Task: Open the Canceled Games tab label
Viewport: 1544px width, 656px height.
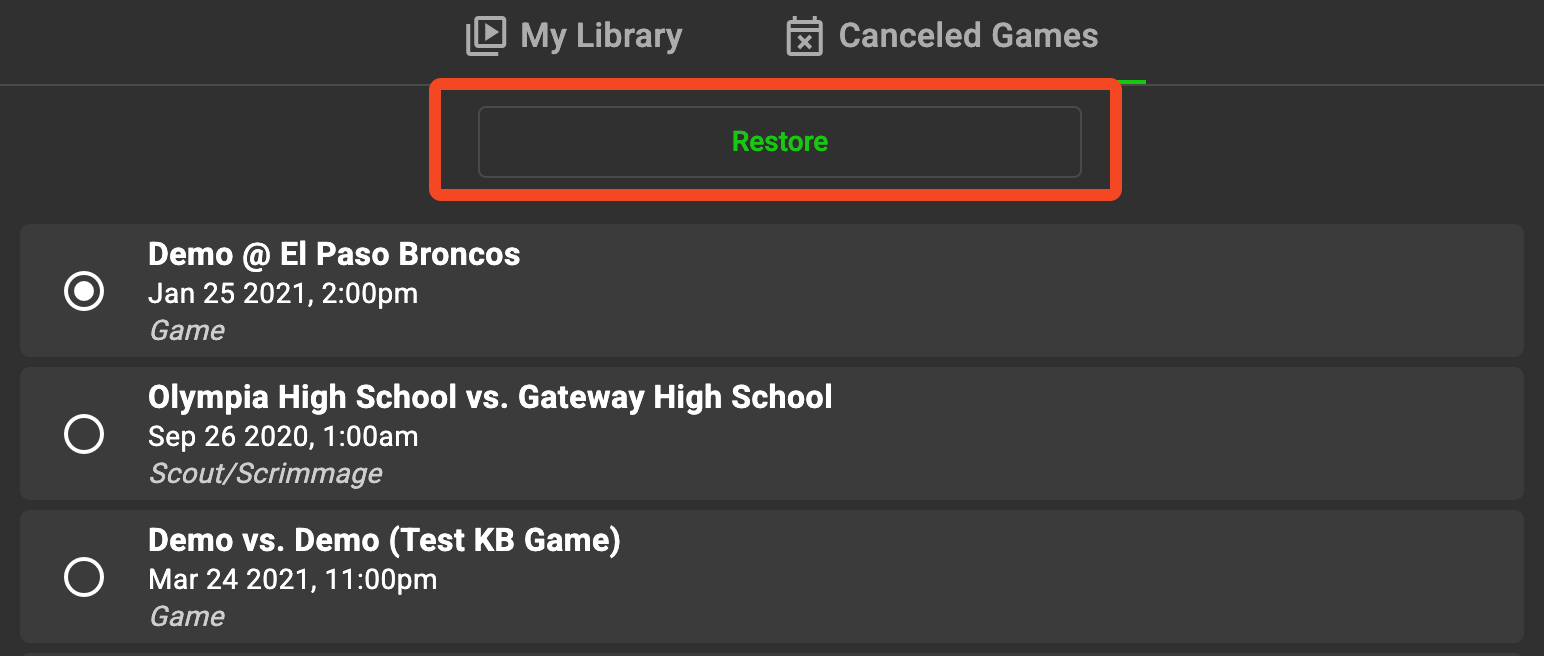Action: [968, 36]
